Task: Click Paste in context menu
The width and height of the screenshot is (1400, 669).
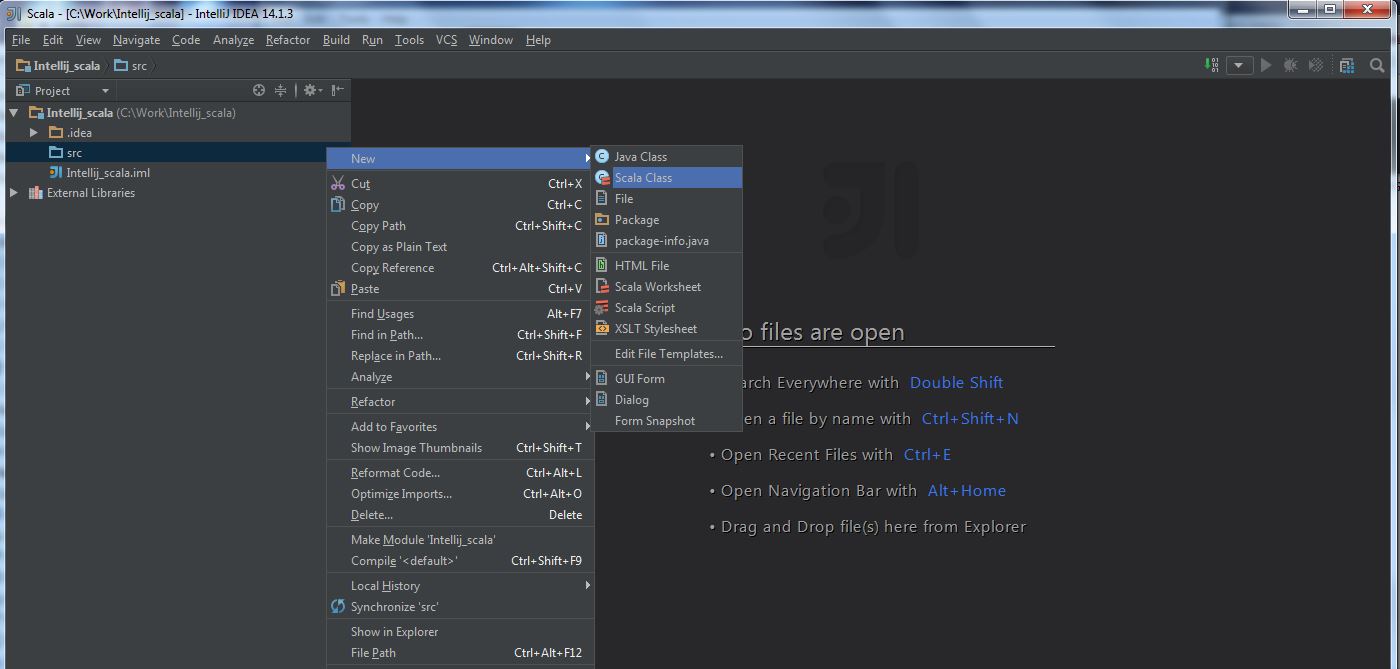Action: pos(460,289)
